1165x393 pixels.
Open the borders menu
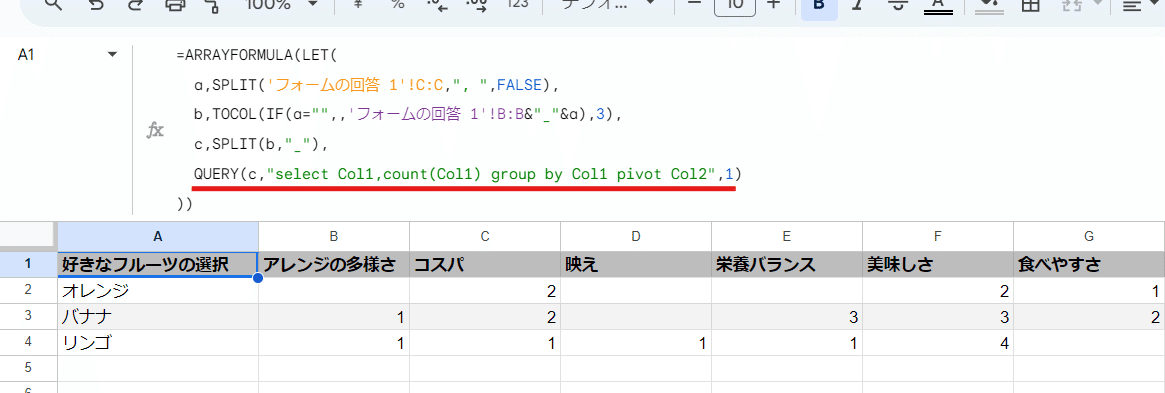1030,4
